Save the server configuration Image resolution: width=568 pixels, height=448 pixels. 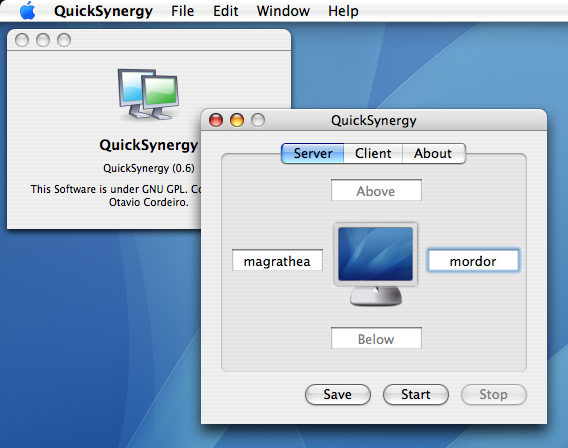click(338, 394)
